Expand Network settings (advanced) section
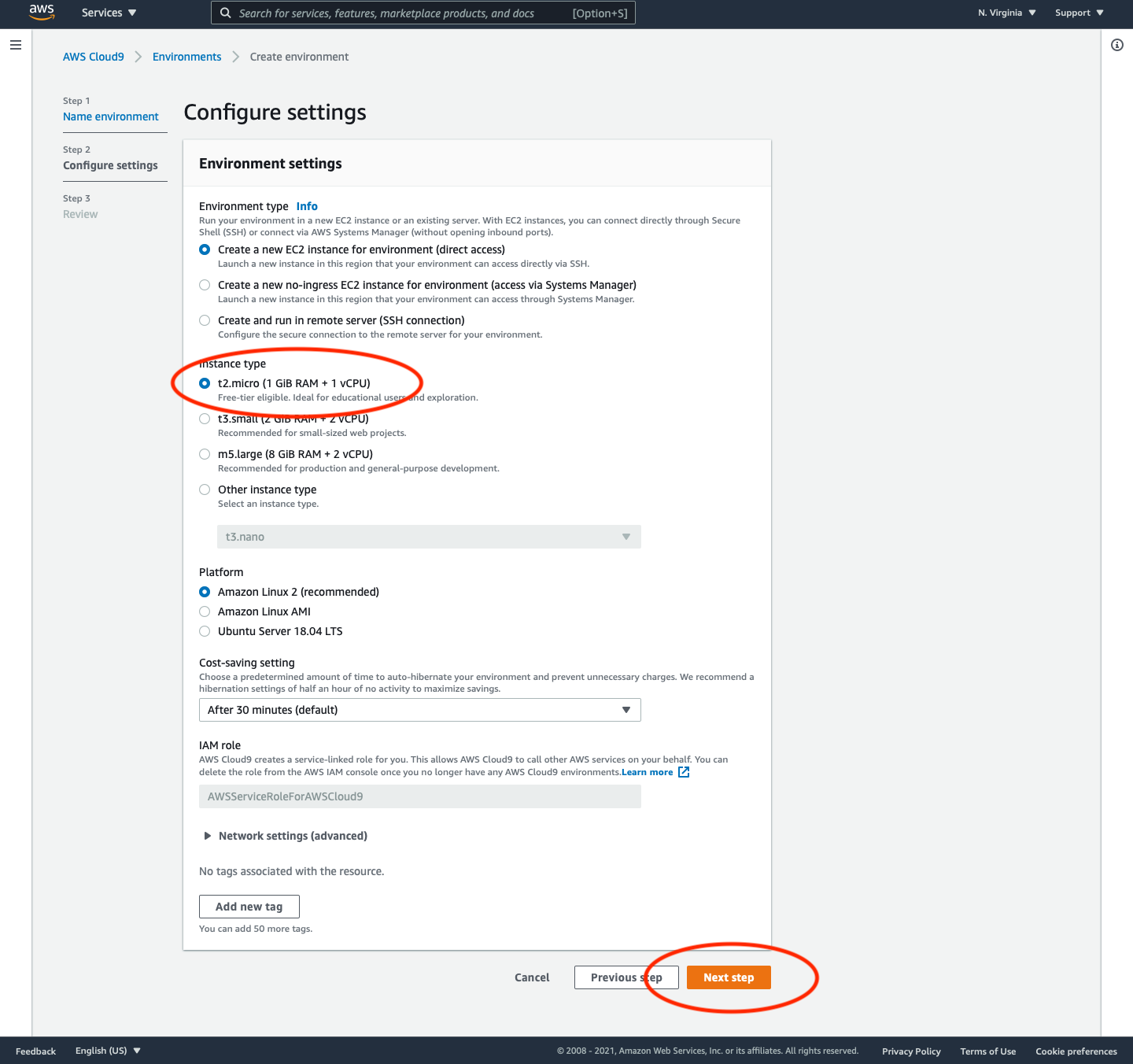 coord(286,836)
